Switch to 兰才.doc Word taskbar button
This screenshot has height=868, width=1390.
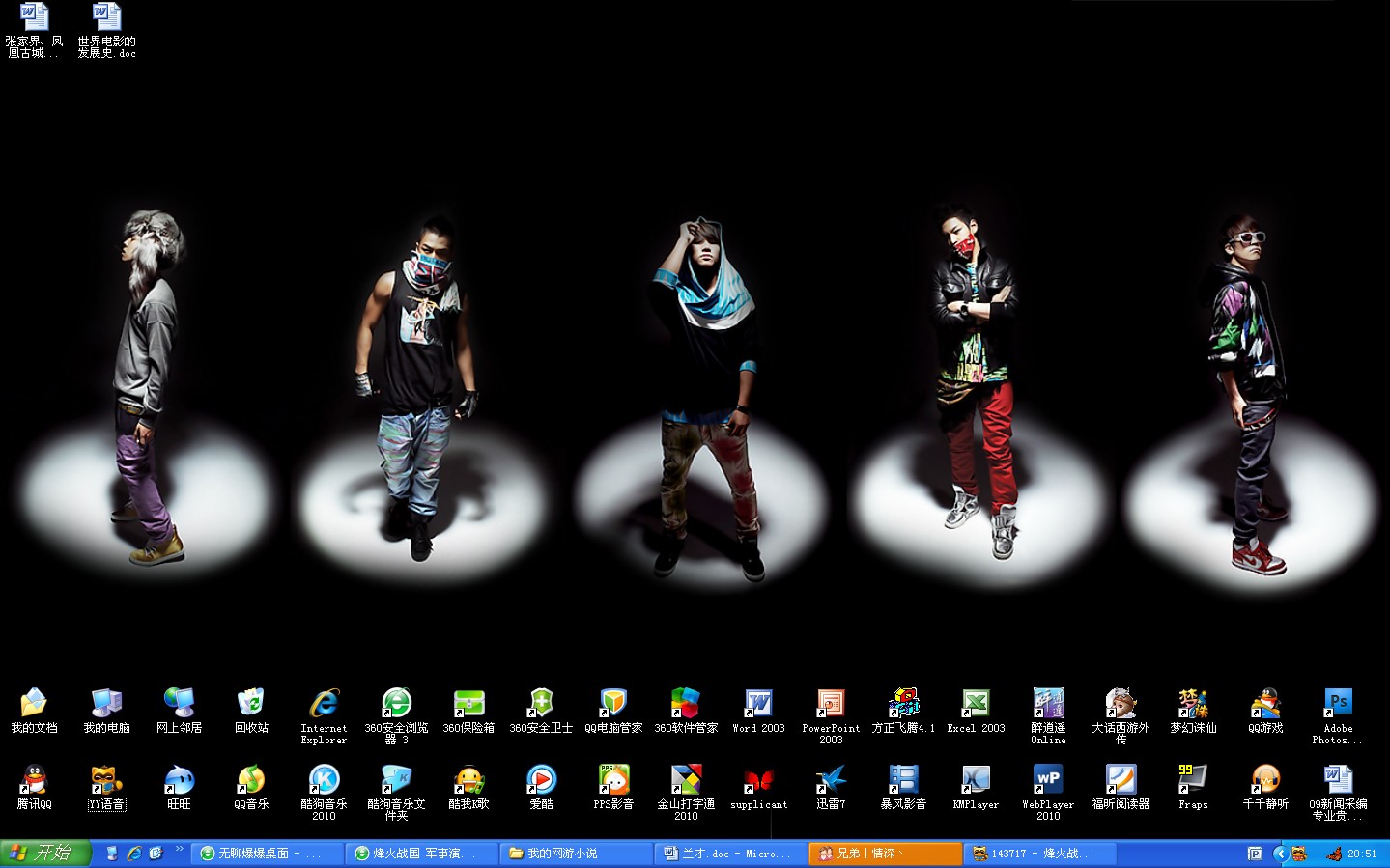tap(731, 854)
